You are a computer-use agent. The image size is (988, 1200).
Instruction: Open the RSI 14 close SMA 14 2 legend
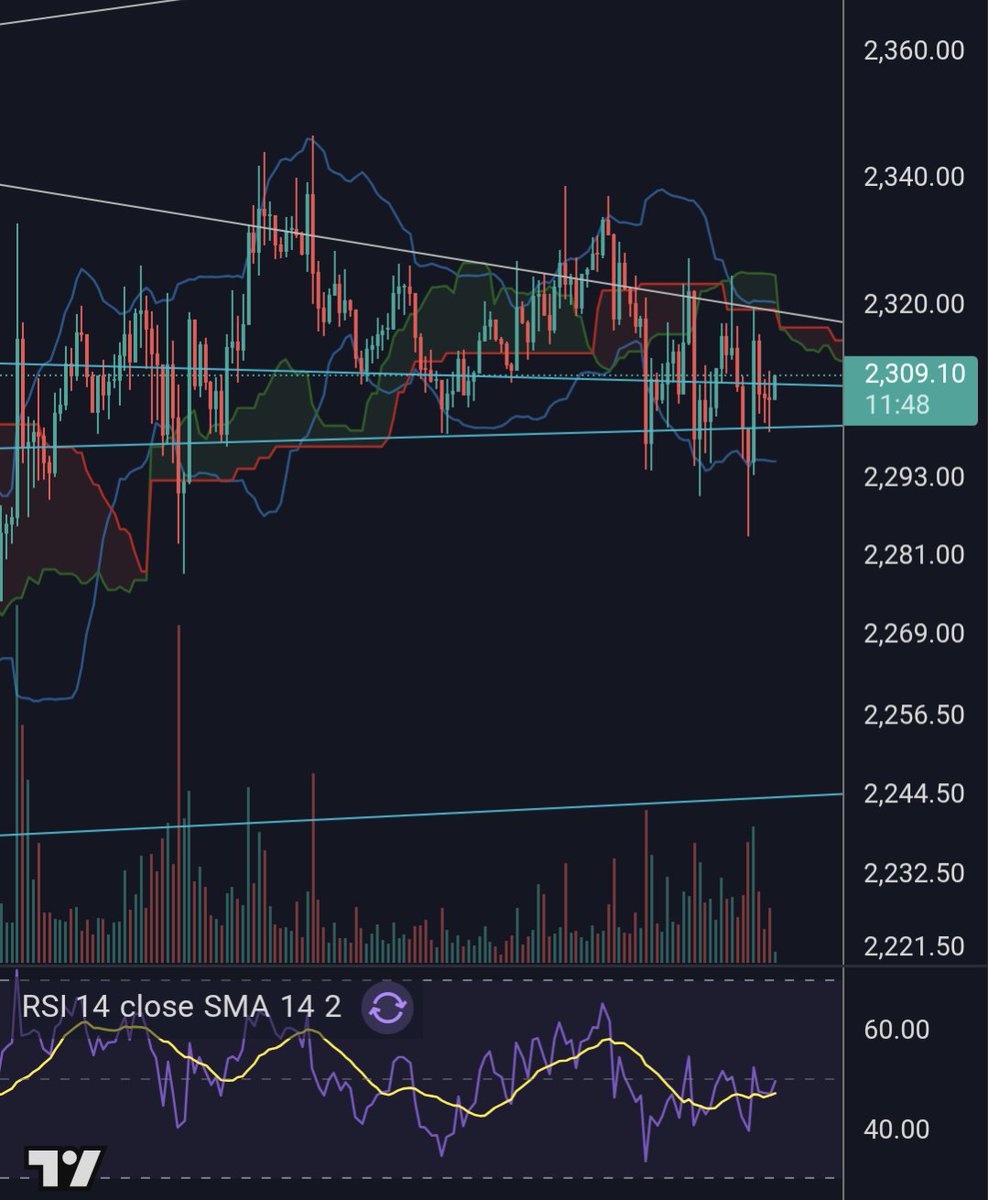pyautogui.click(x=181, y=1007)
